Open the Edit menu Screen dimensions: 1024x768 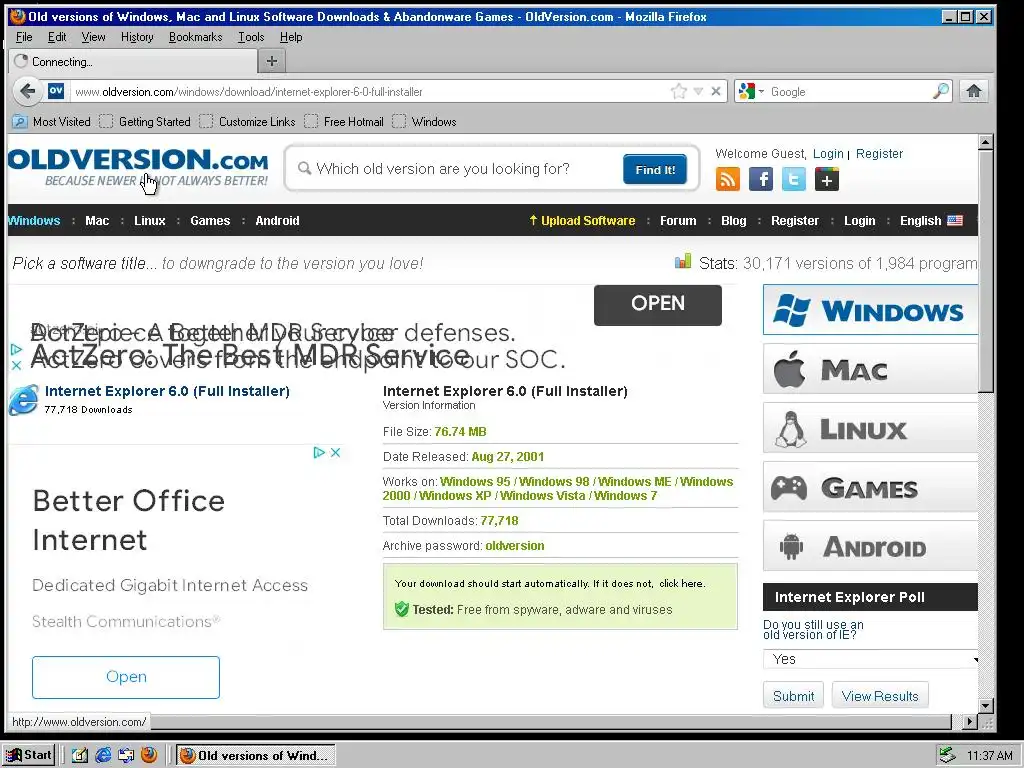pos(57,37)
